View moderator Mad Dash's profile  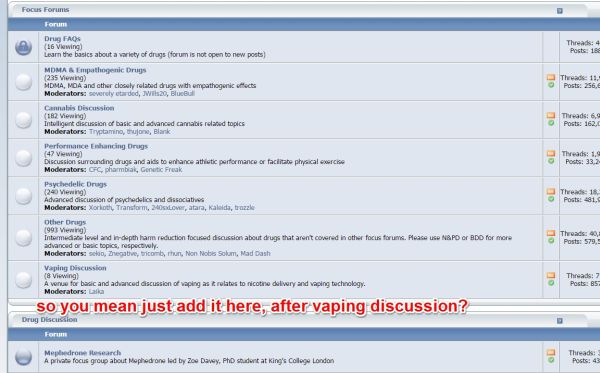255,254
